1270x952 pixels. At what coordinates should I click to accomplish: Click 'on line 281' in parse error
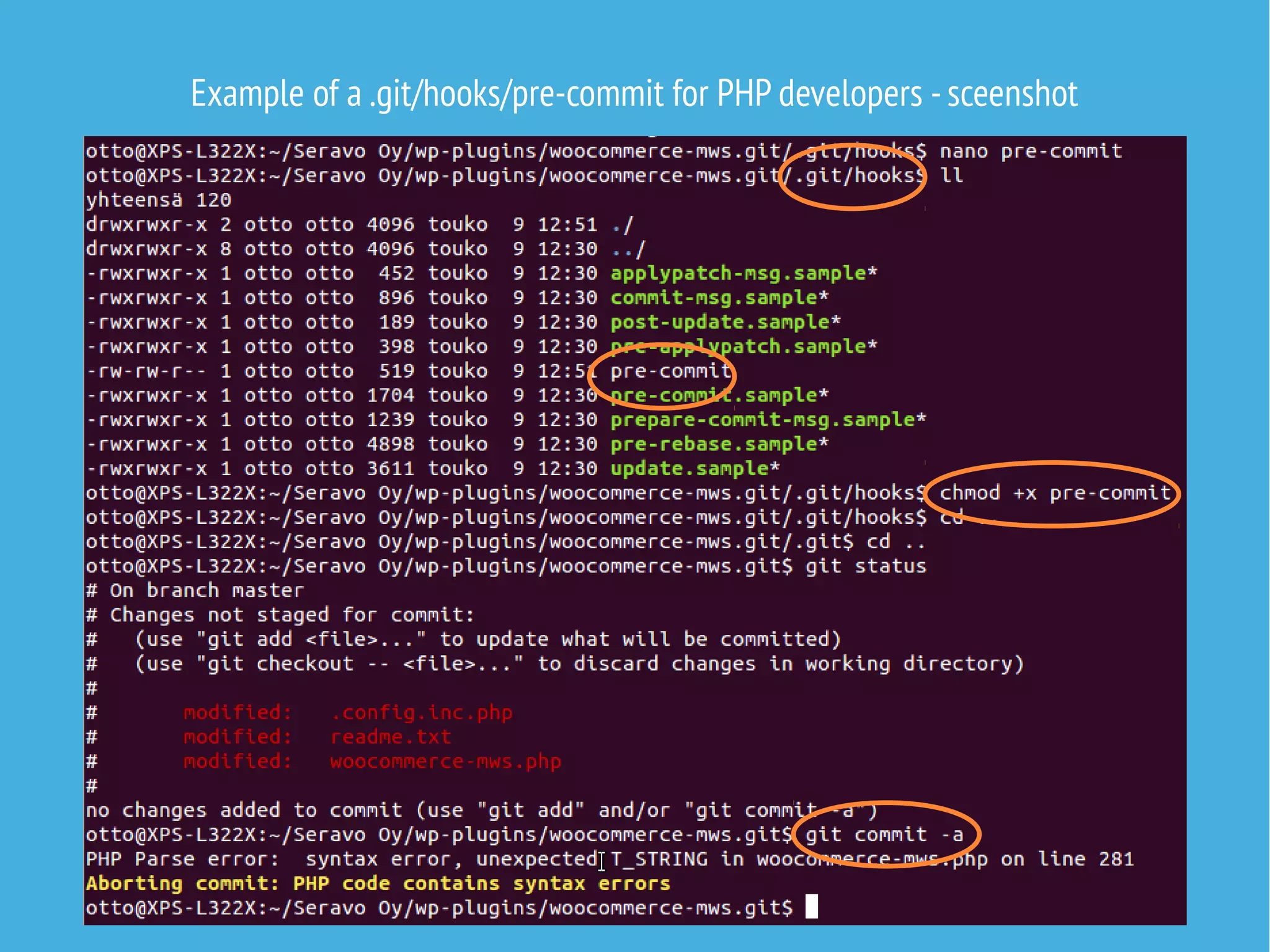tap(1067, 859)
